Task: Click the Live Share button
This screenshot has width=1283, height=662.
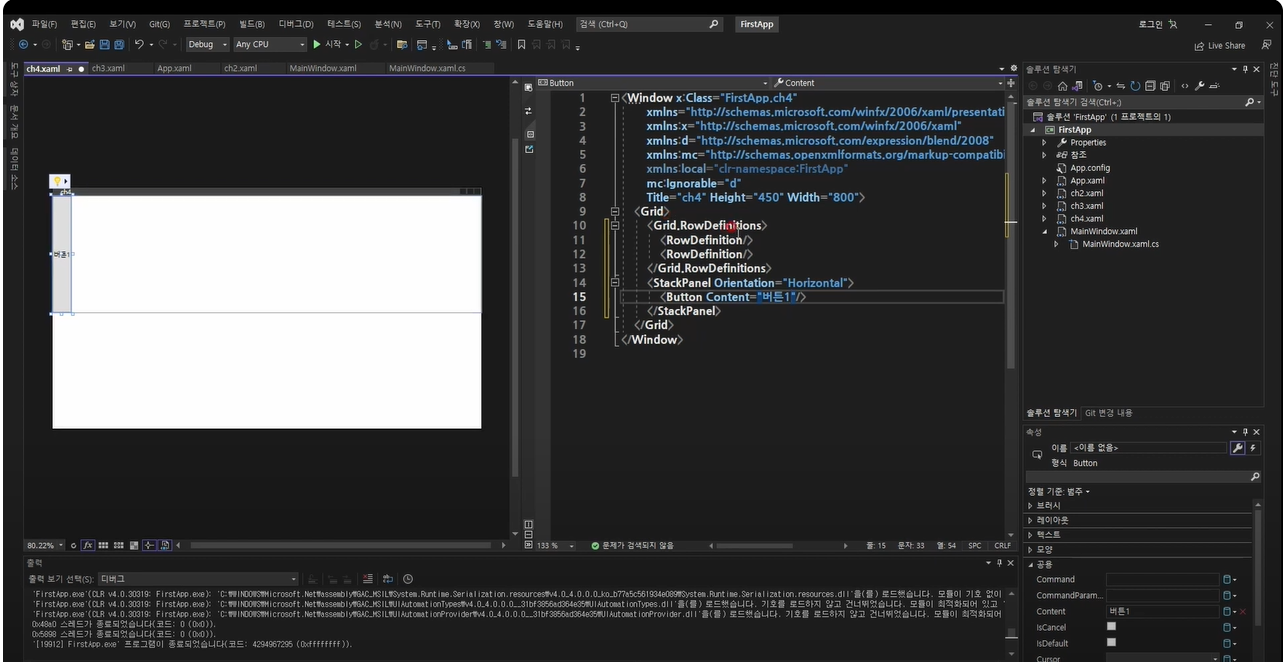Action: (1220, 45)
